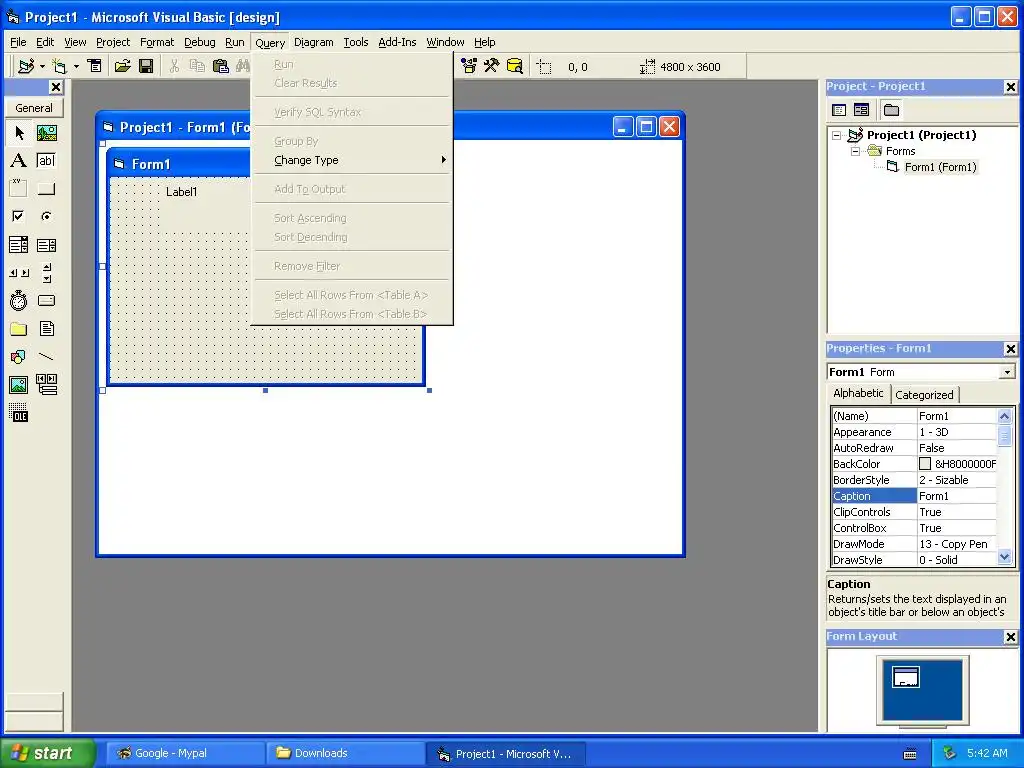Open the Debug menu
This screenshot has width=1024, height=768.
[x=200, y=42]
